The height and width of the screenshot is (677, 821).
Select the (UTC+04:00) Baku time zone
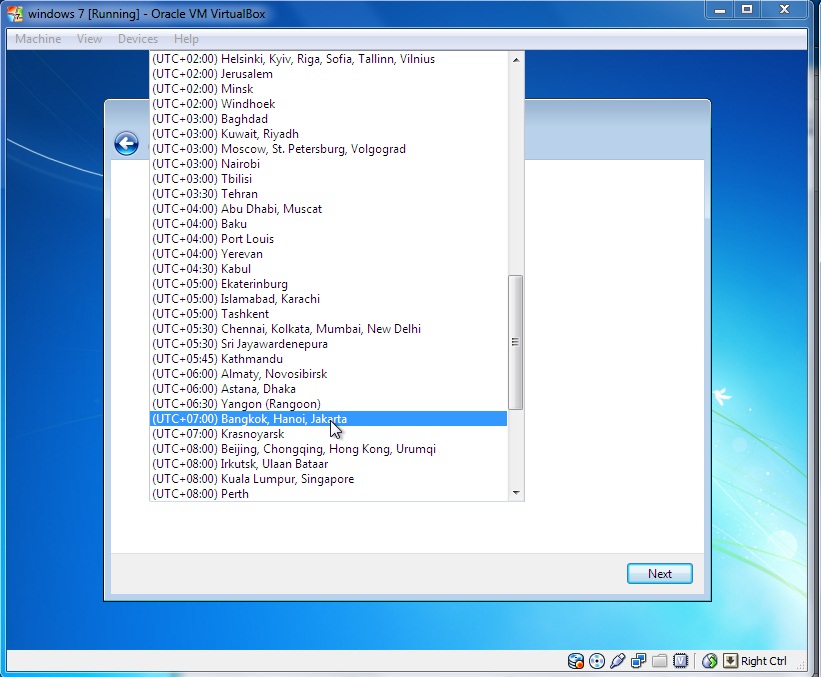[328, 224]
